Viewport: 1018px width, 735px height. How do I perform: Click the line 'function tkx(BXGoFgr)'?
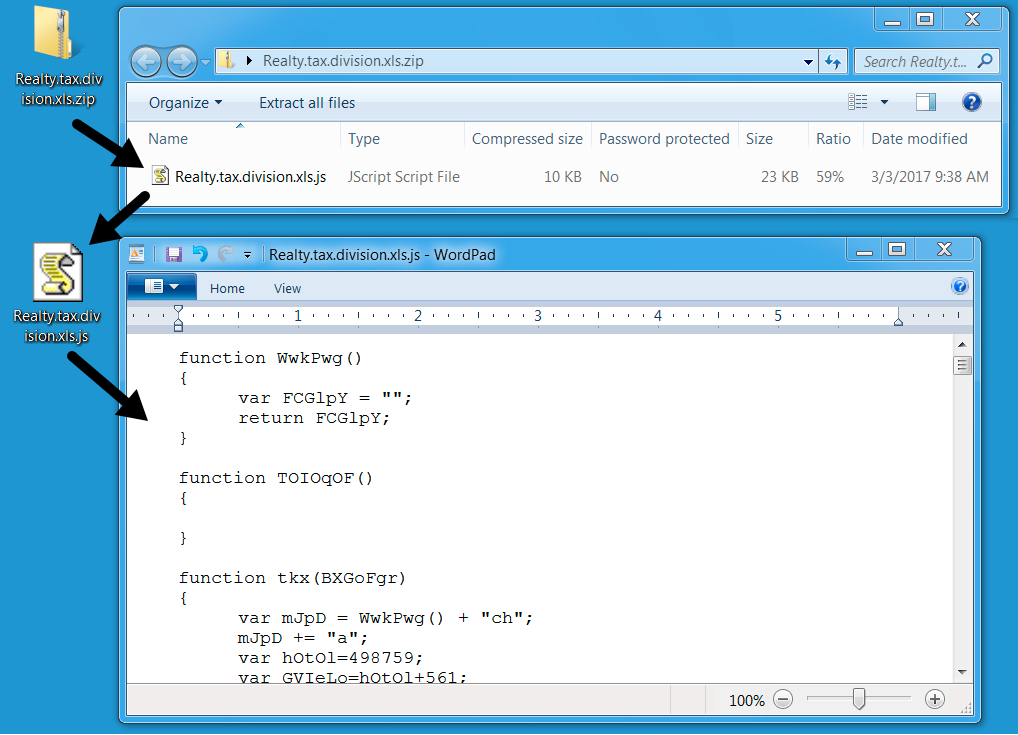[292, 579]
